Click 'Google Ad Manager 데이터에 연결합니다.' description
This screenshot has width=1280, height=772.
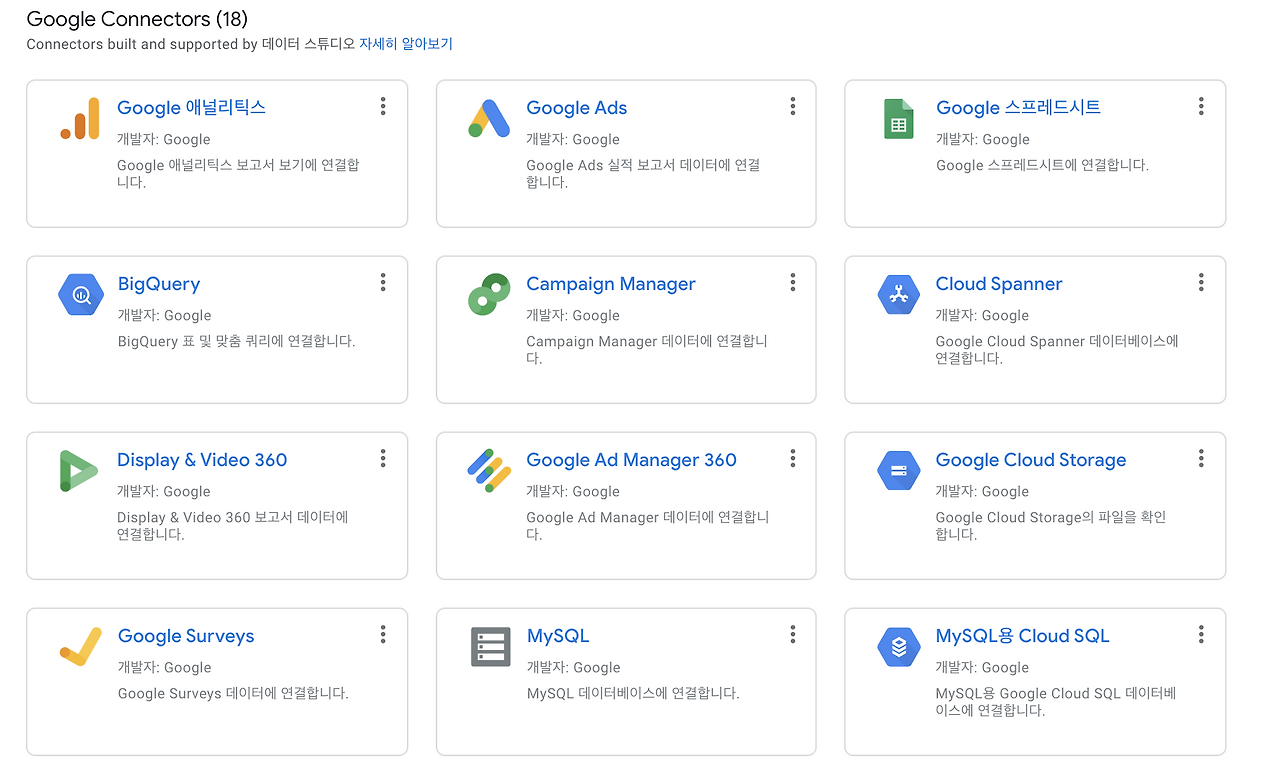pyautogui.click(x=648, y=526)
